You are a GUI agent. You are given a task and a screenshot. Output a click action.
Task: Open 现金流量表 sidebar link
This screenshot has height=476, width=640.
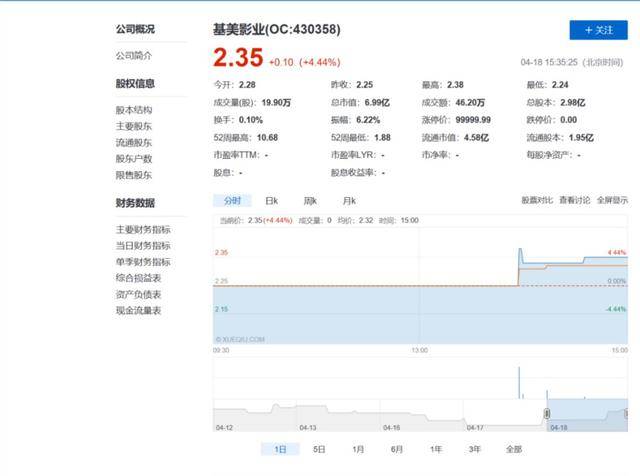pos(138,310)
